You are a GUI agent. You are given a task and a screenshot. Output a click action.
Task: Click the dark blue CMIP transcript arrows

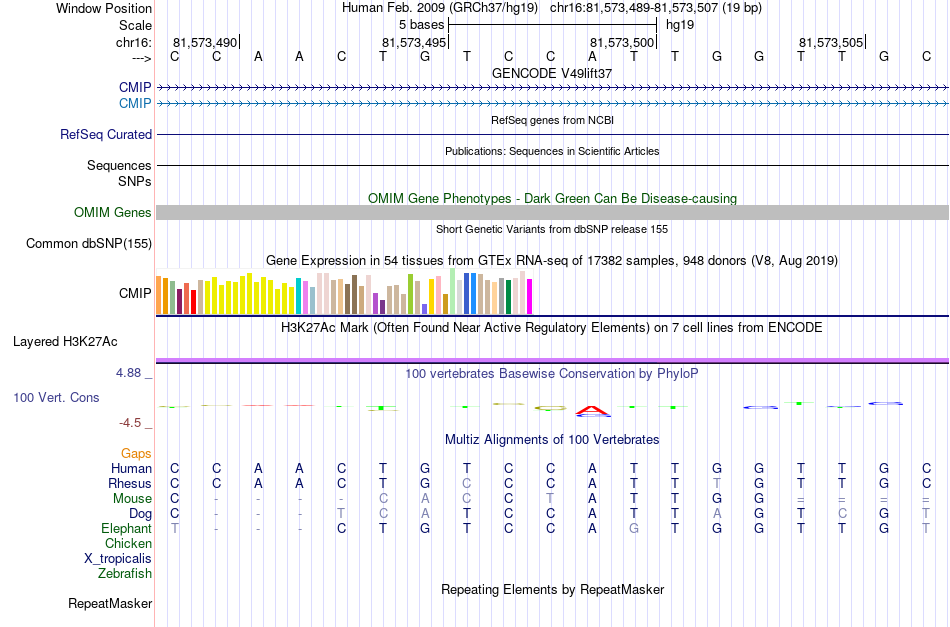tap(553, 88)
